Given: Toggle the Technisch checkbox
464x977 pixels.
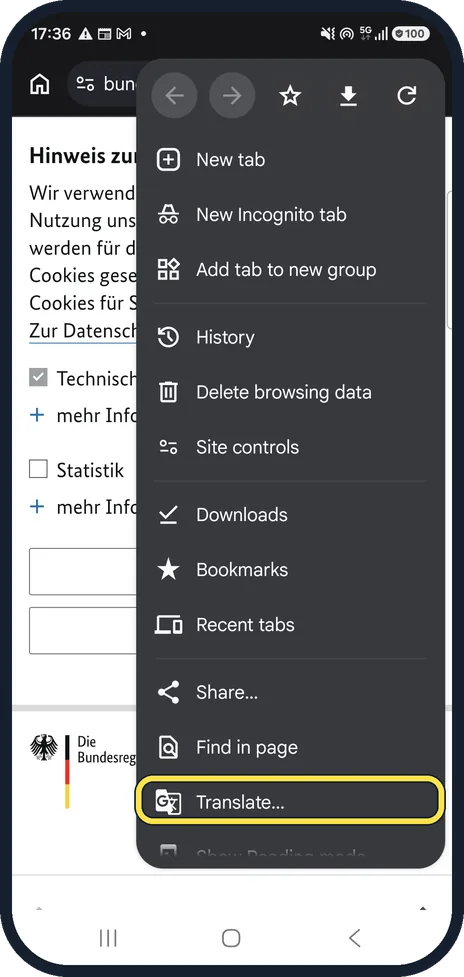Looking at the screenshot, I should point(39,378).
